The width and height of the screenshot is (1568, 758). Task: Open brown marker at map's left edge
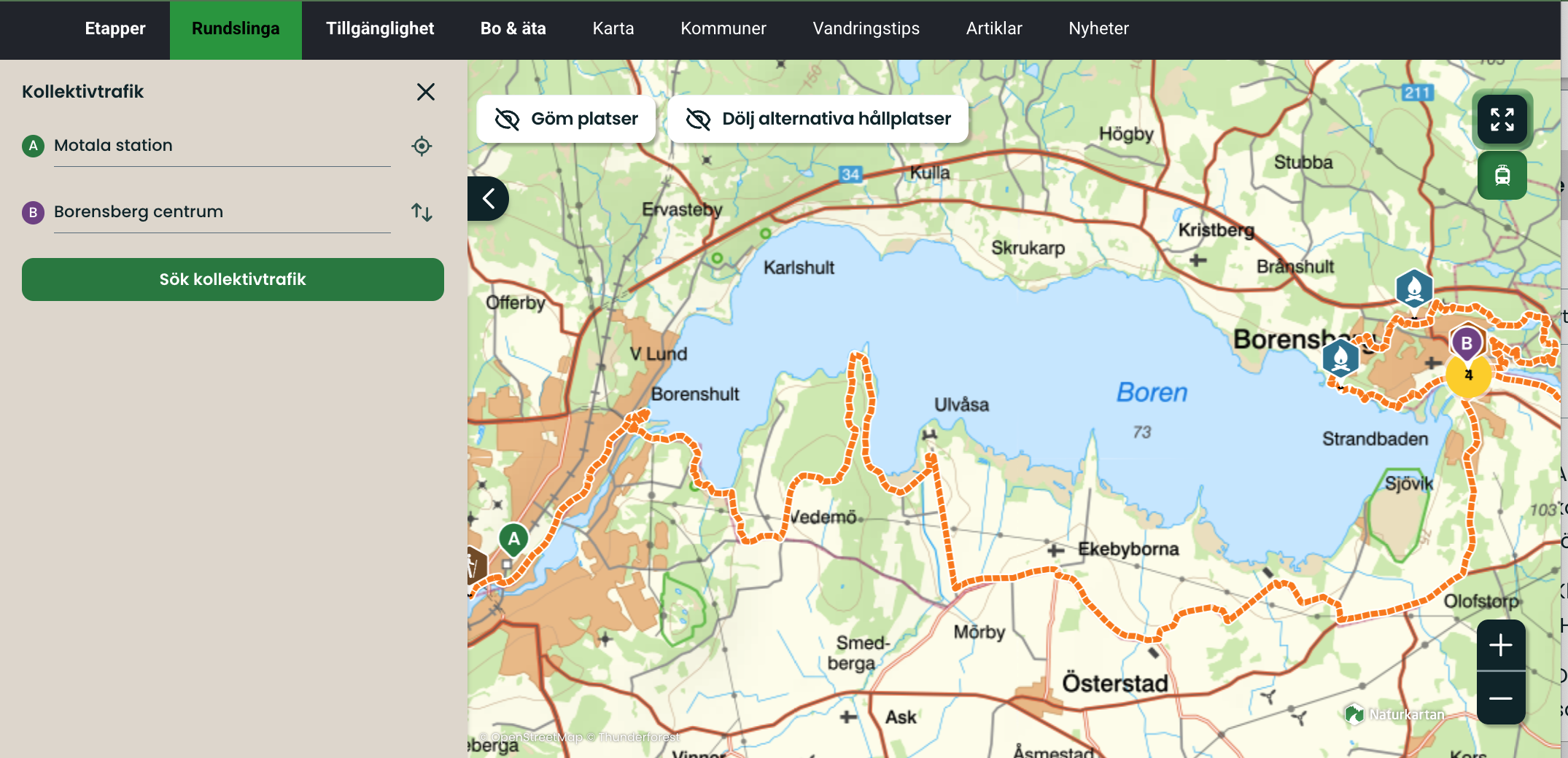(x=476, y=565)
